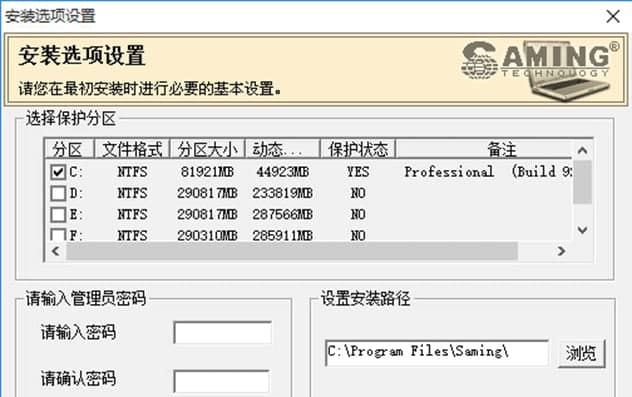Image resolution: width=632 pixels, height=397 pixels.
Task: Select the YES protection status cell
Action: (x=358, y=172)
